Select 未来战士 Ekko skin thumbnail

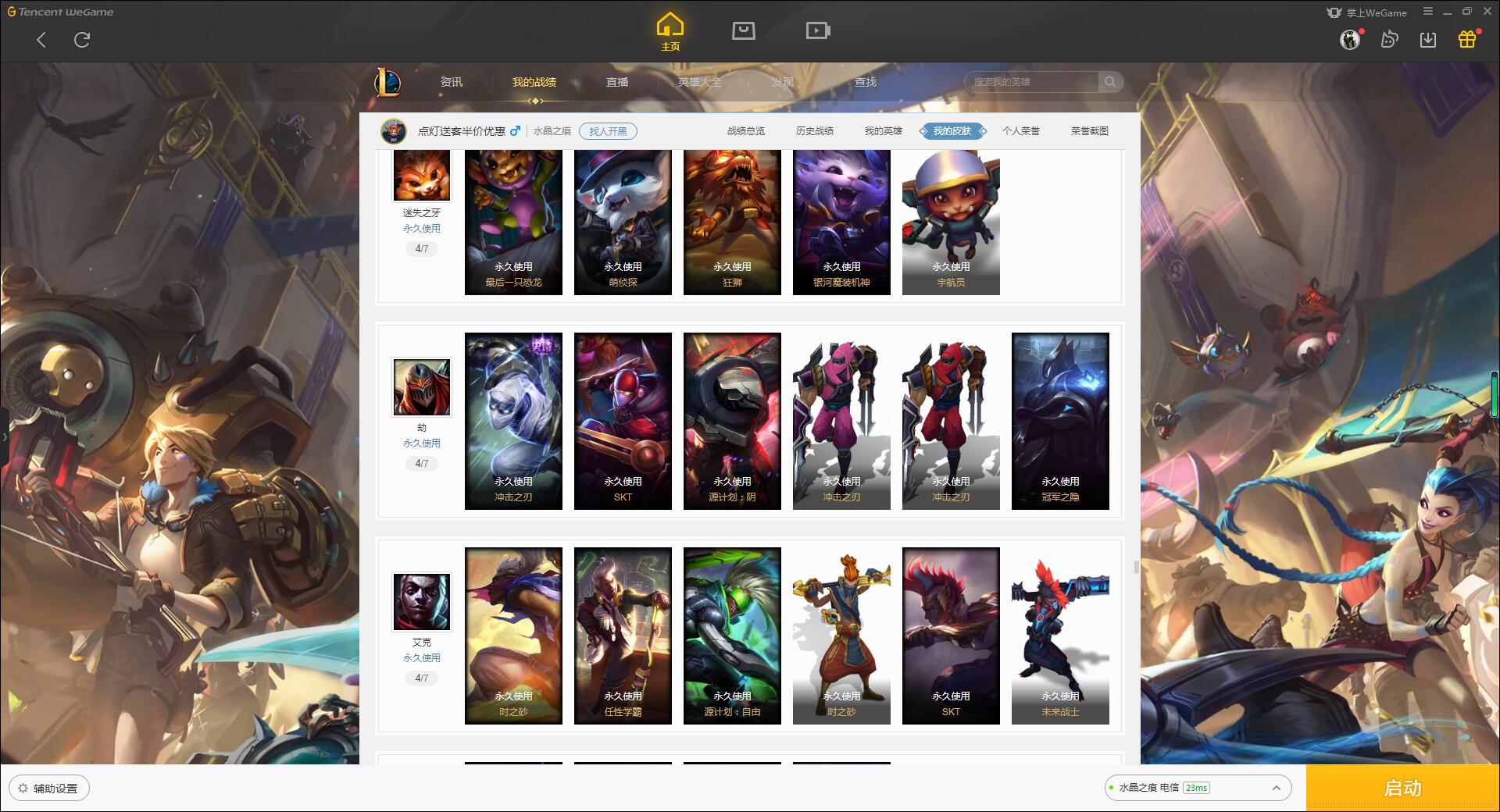coord(1060,636)
